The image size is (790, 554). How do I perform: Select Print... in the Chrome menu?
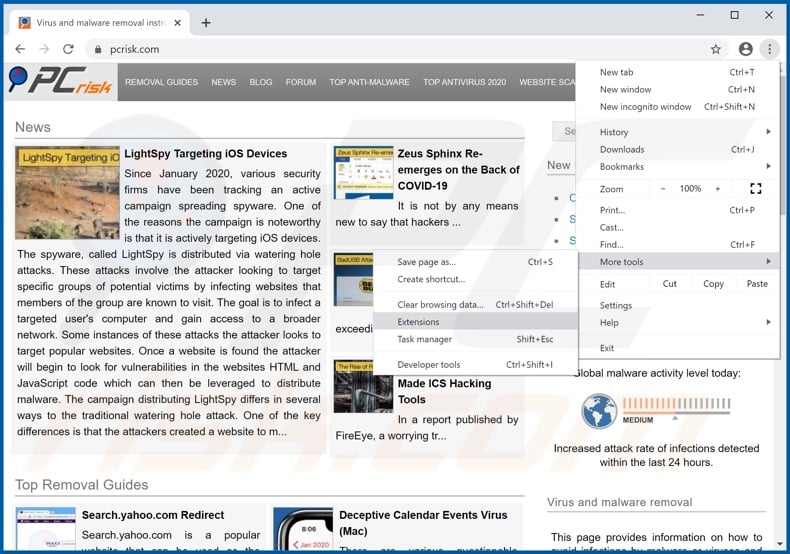click(x=678, y=210)
